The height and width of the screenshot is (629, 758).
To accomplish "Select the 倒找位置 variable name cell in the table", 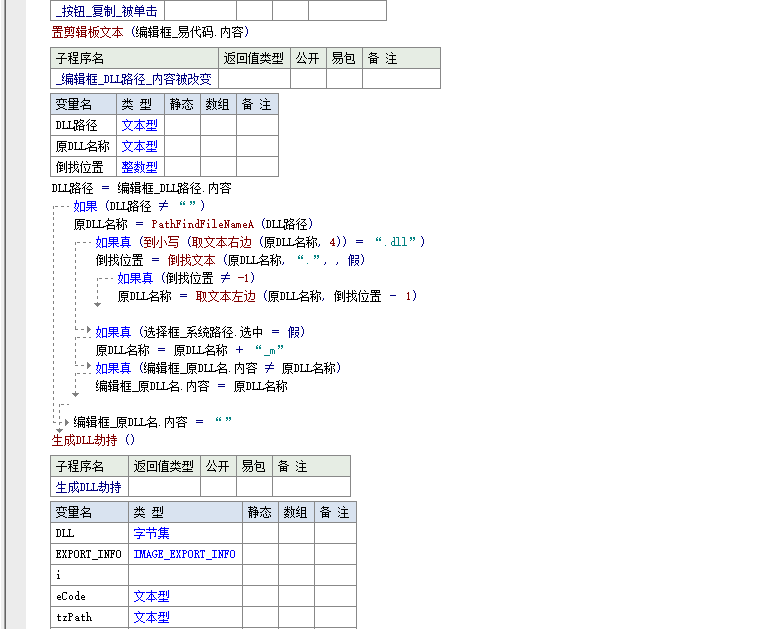I will (x=83, y=167).
